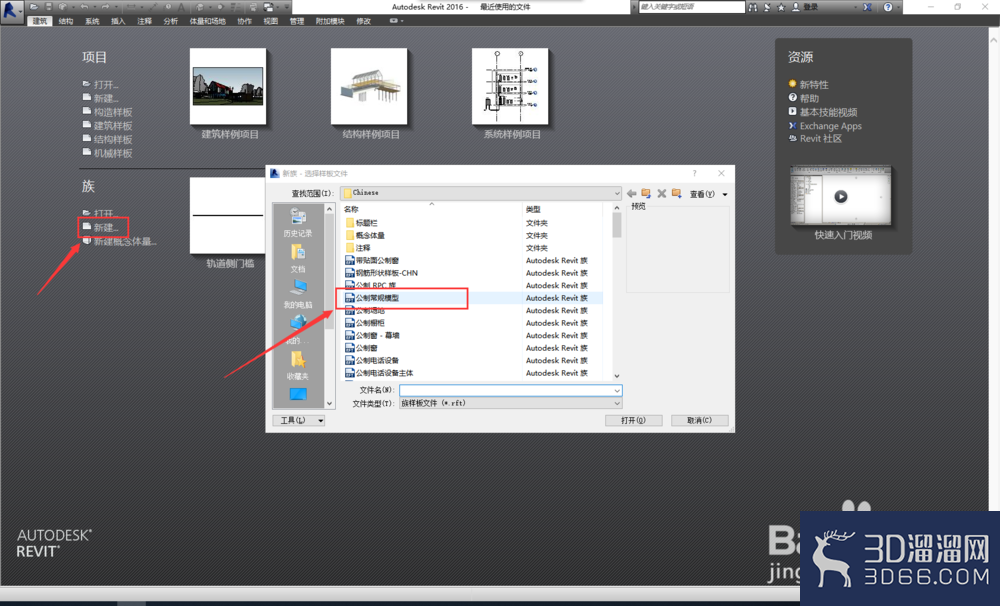
Task: Open the Help icon dropdown arrow
Action: tap(898, 7)
